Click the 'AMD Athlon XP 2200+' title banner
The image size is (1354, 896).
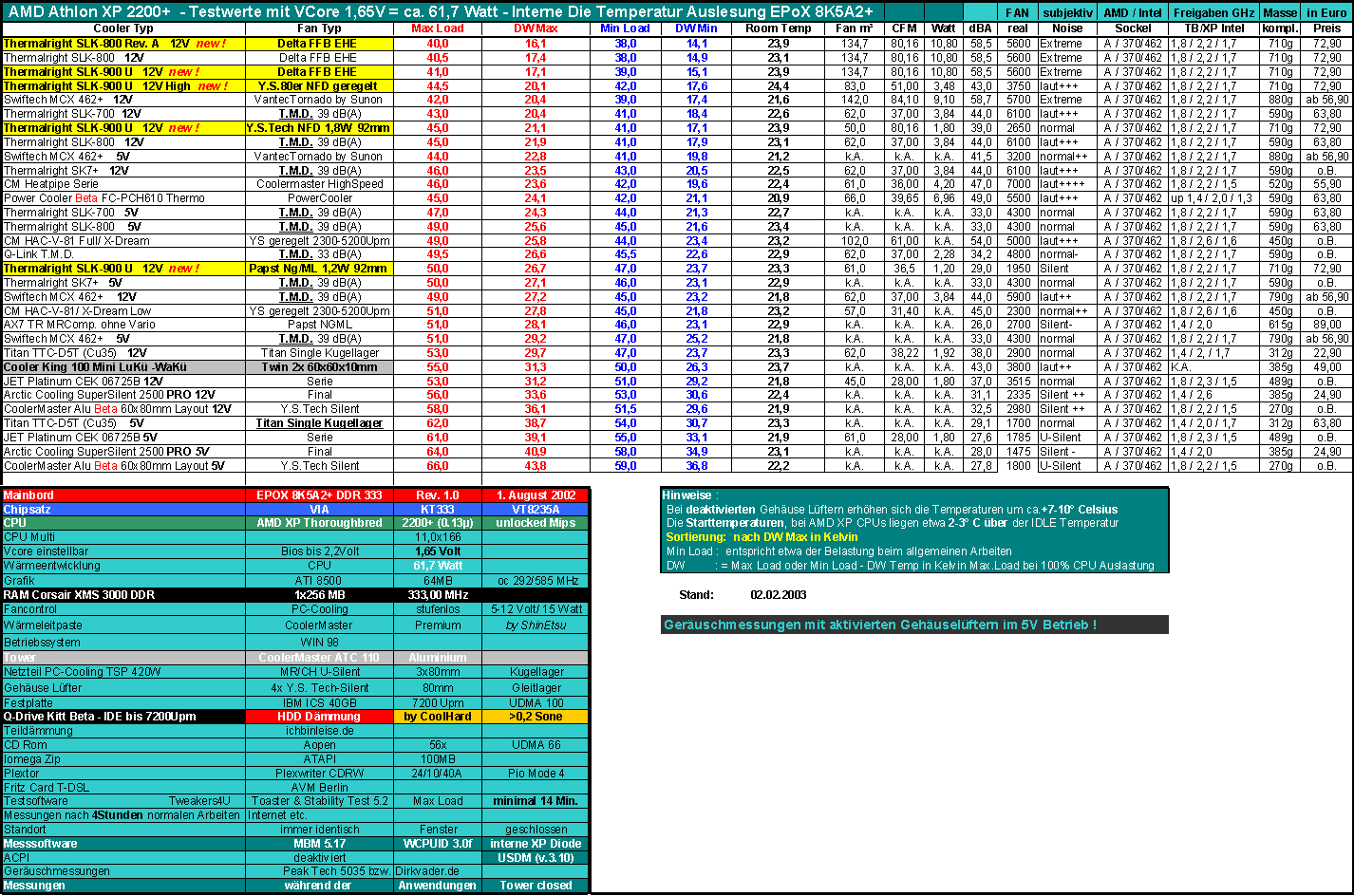point(482,11)
